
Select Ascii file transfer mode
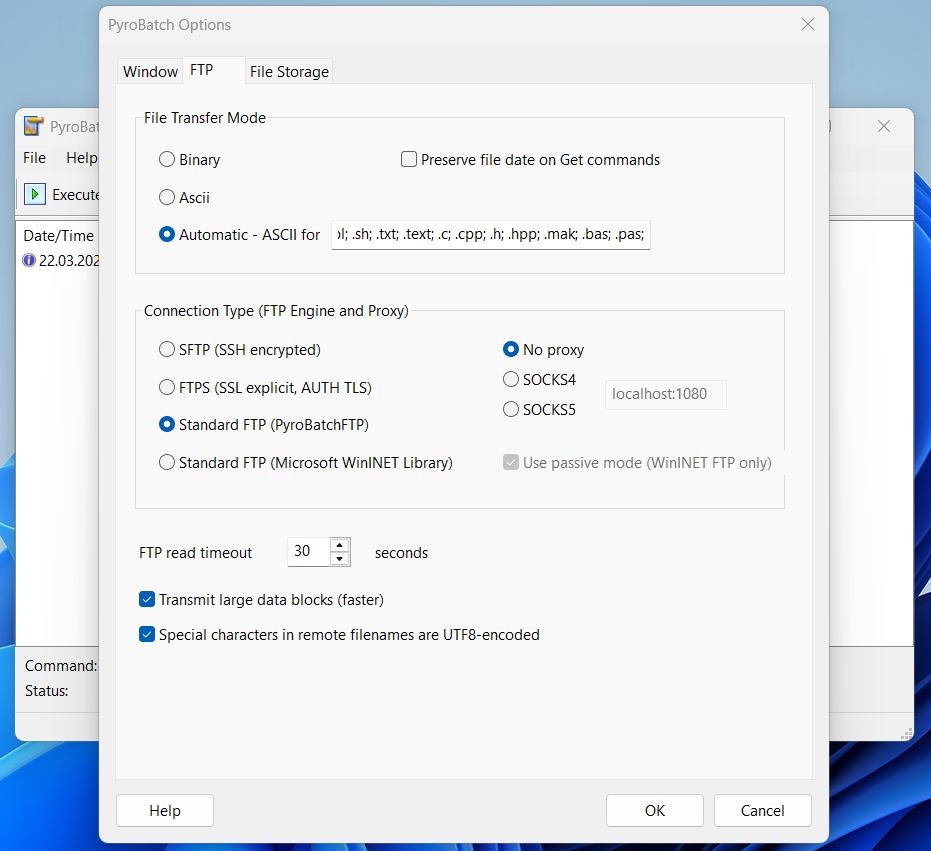167,198
